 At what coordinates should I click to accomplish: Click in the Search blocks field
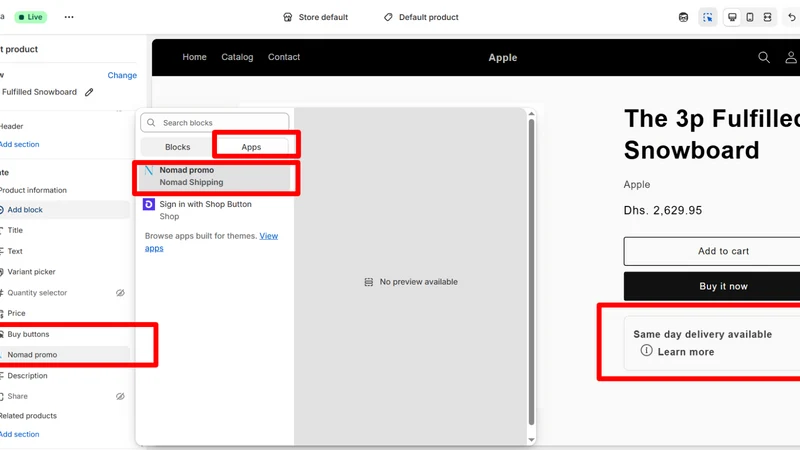pos(215,122)
